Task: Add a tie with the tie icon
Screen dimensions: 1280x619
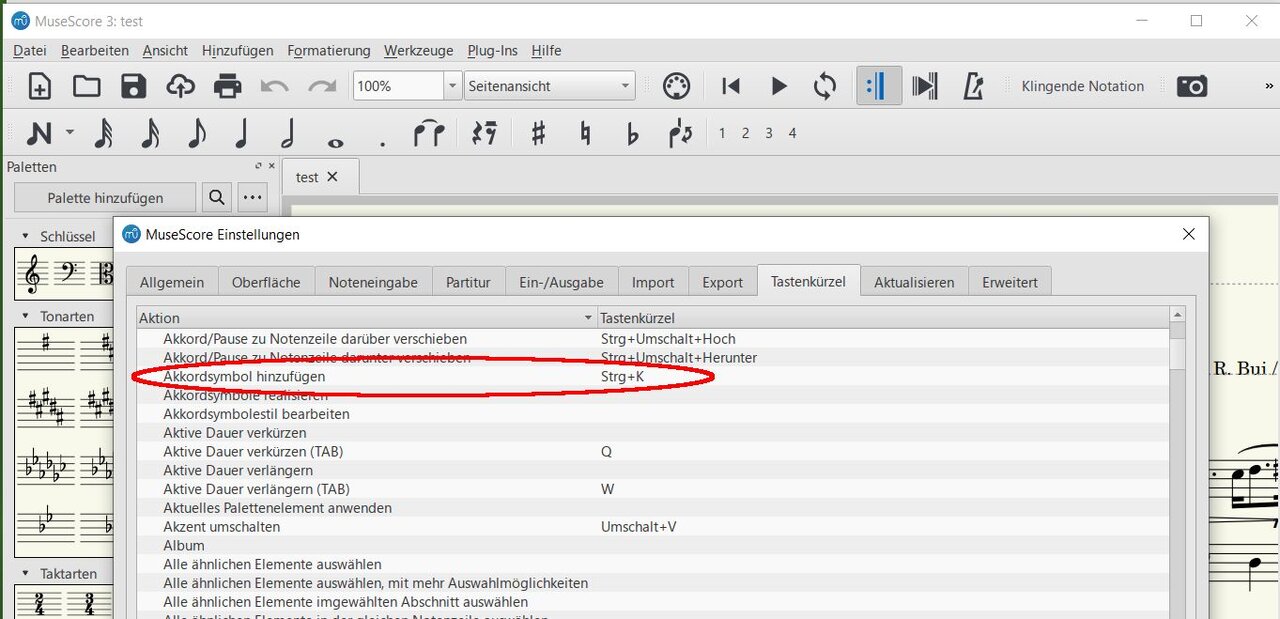Action: (429, 133)
